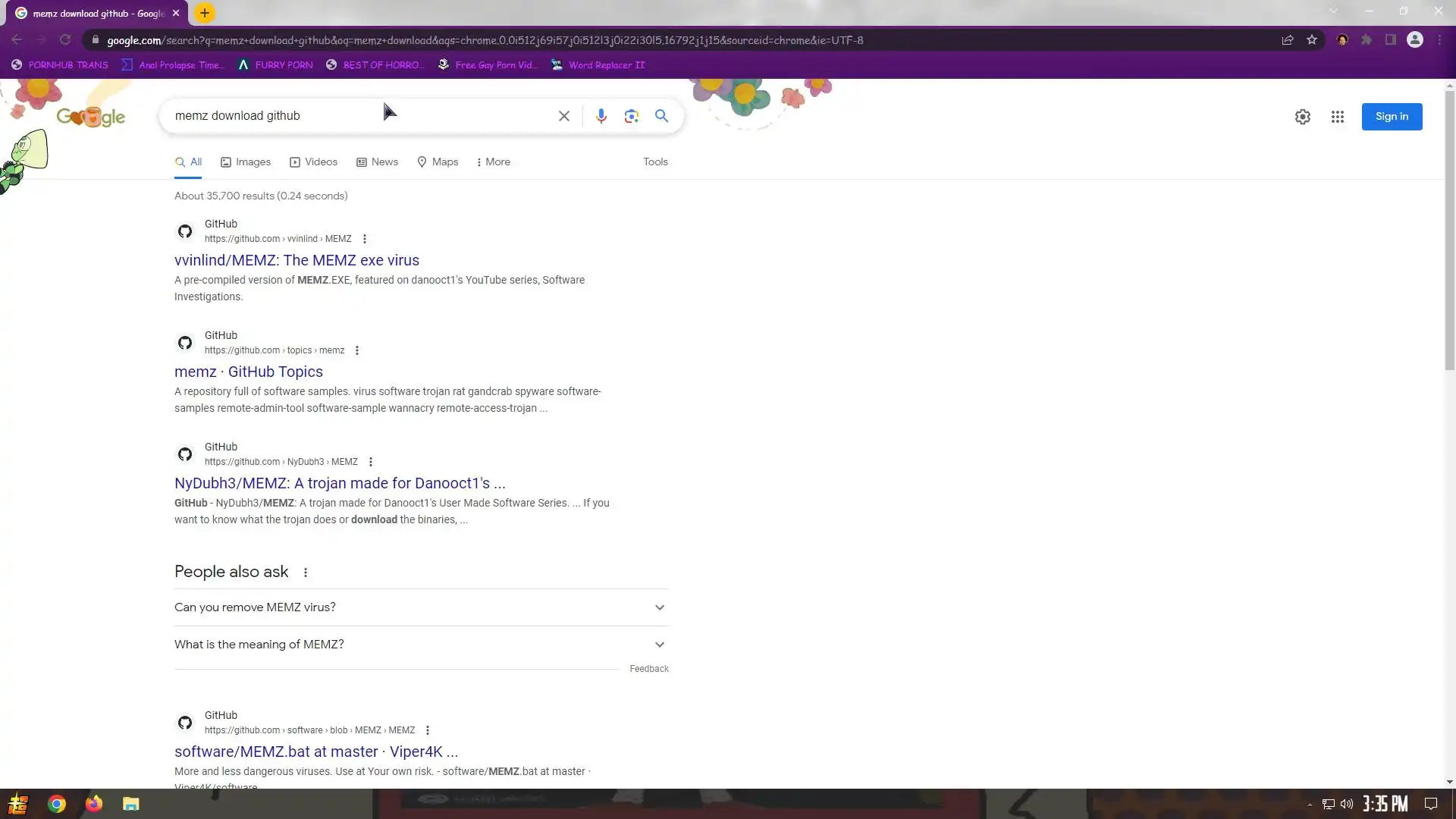Click the blue search magnifier icon
This screenshot has width=1456, height=819.
tap(661, 116)
